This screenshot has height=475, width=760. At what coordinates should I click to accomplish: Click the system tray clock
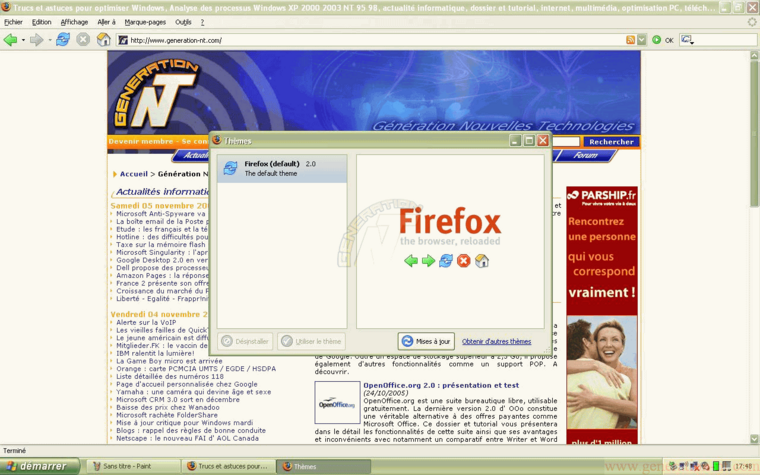click(744, 466)
